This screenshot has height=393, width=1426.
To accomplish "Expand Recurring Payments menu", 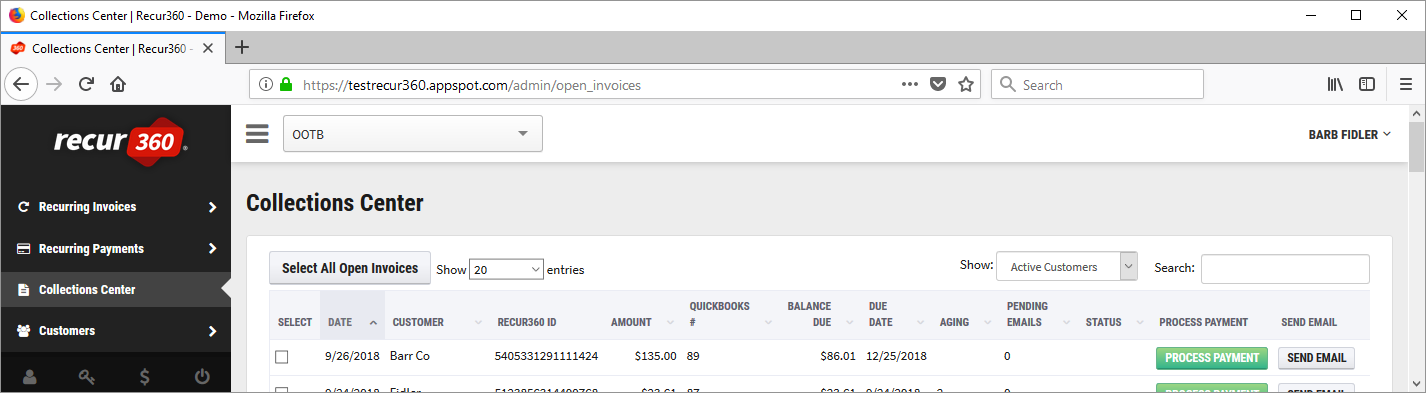I will tap(115, 248).
